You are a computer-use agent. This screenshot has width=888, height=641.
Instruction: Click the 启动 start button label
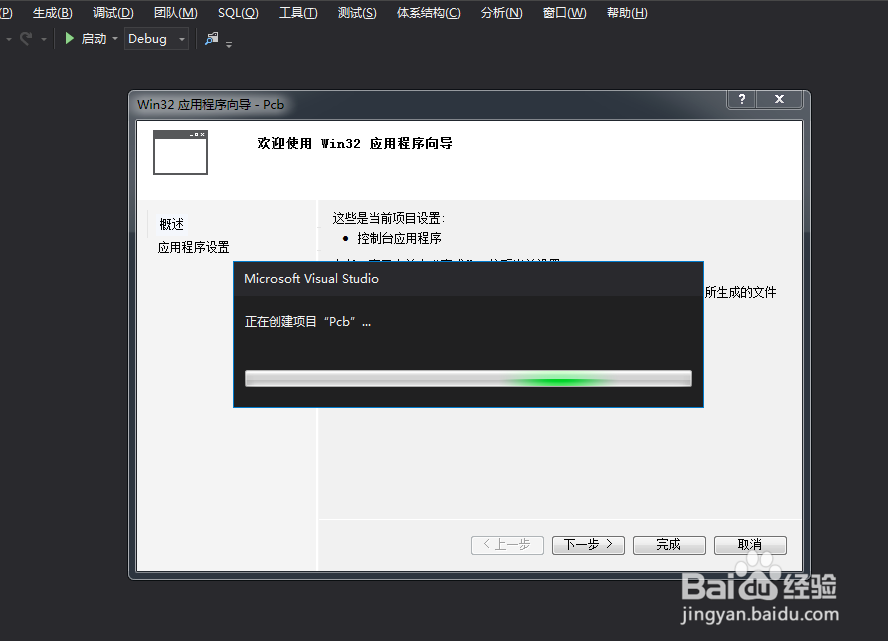tap(94, 39)
